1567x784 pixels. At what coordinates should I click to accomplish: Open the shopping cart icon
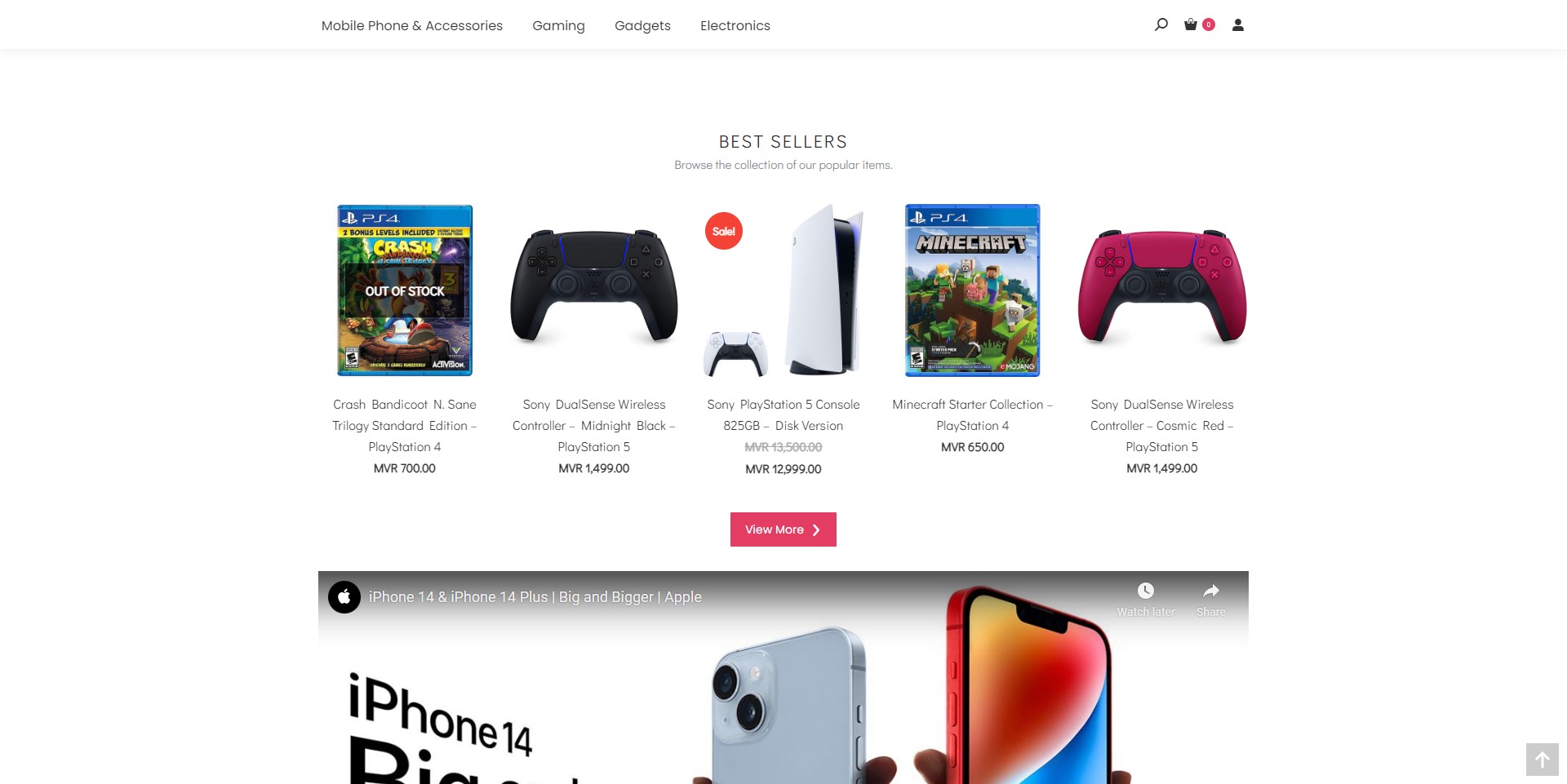[1191, 24]
